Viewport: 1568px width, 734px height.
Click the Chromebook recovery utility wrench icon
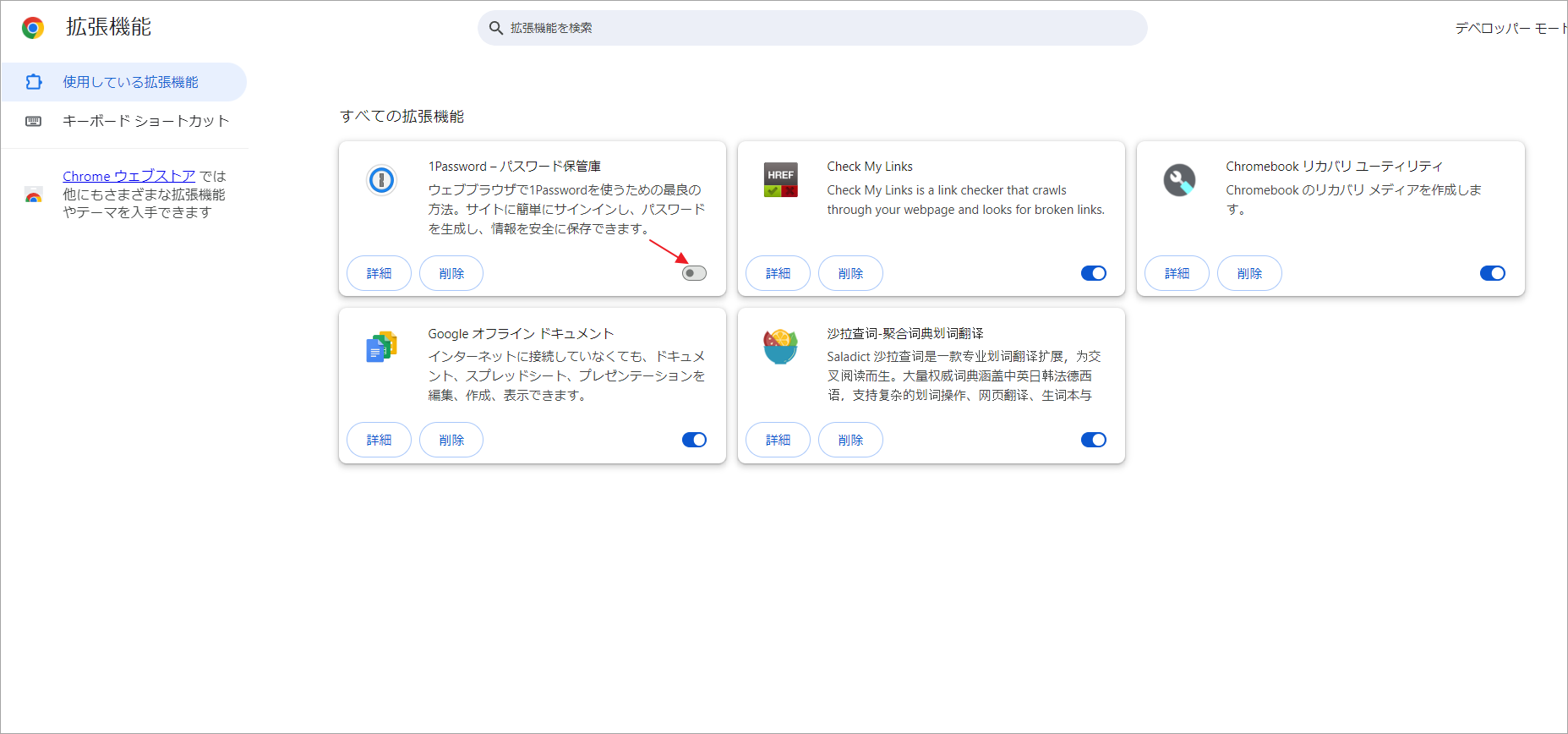[1179, 179]
